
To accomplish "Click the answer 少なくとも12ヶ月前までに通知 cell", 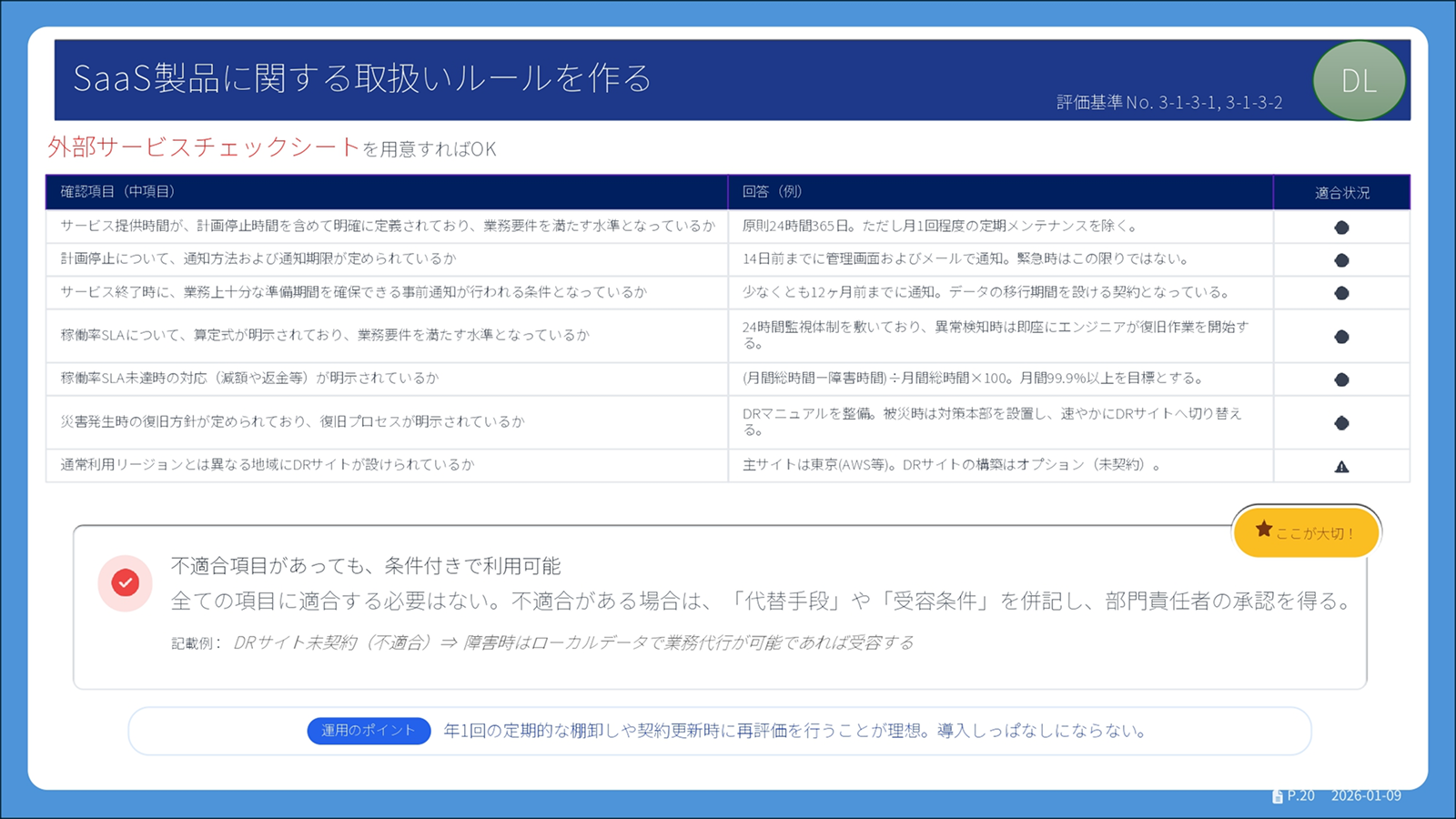I will (x=1001, y=292).
